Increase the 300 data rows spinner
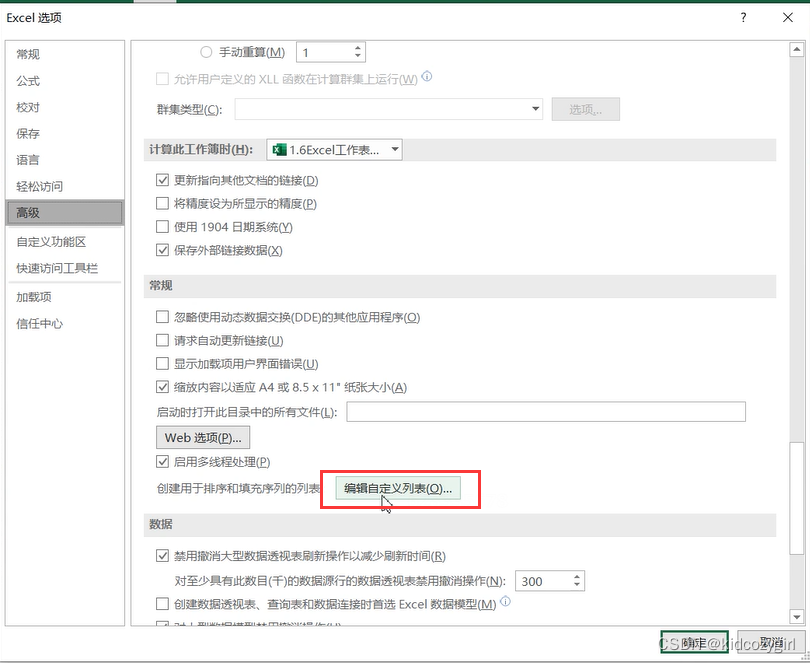Screen dimensions: 810x663 point(577,577)
